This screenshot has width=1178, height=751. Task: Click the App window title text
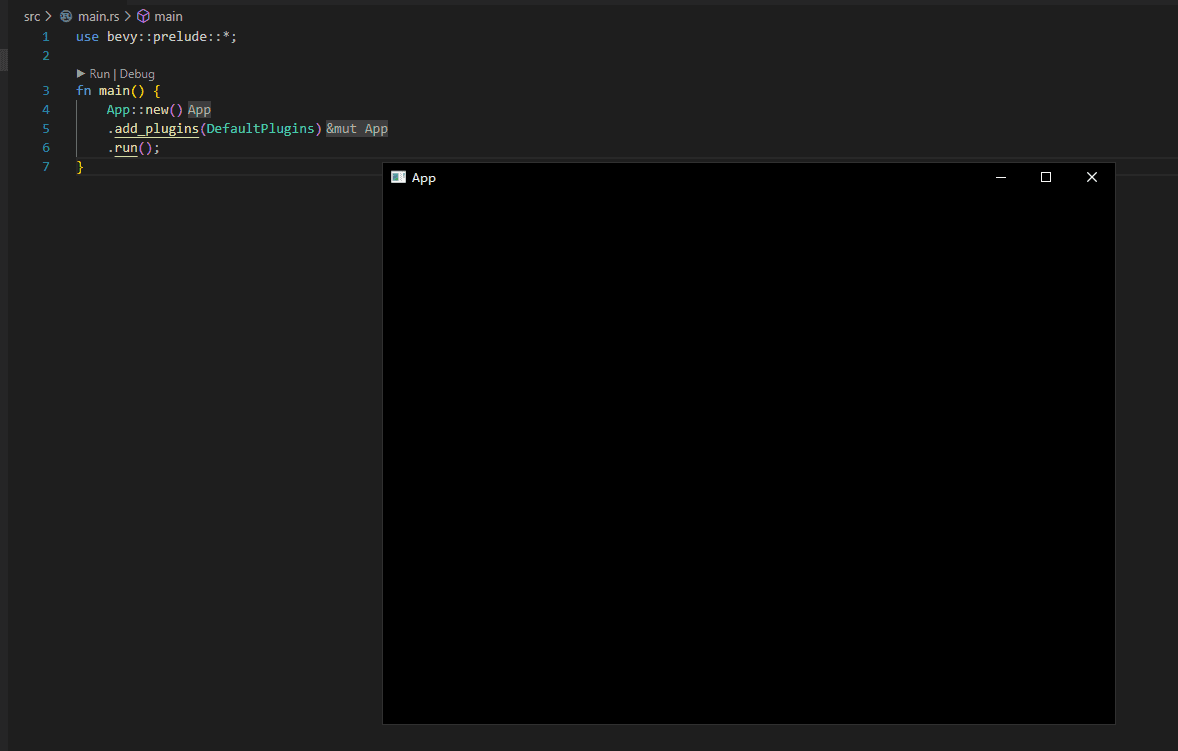pos(424,178)
